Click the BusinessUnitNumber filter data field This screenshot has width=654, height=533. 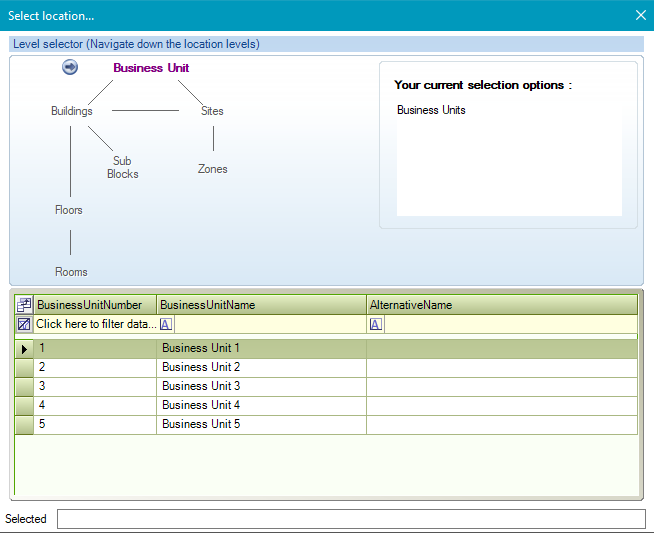[96, 324]
